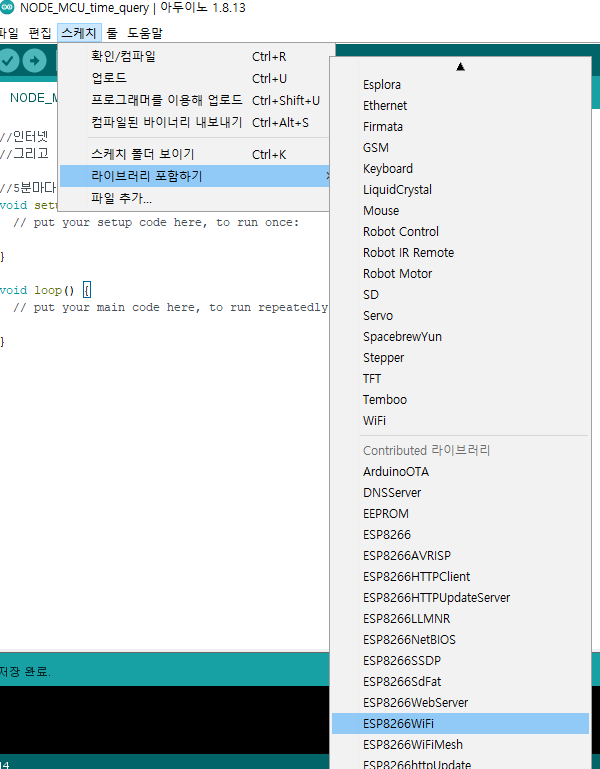
Task: Include the ESP8266 library
Action: [x=460, y=535]
